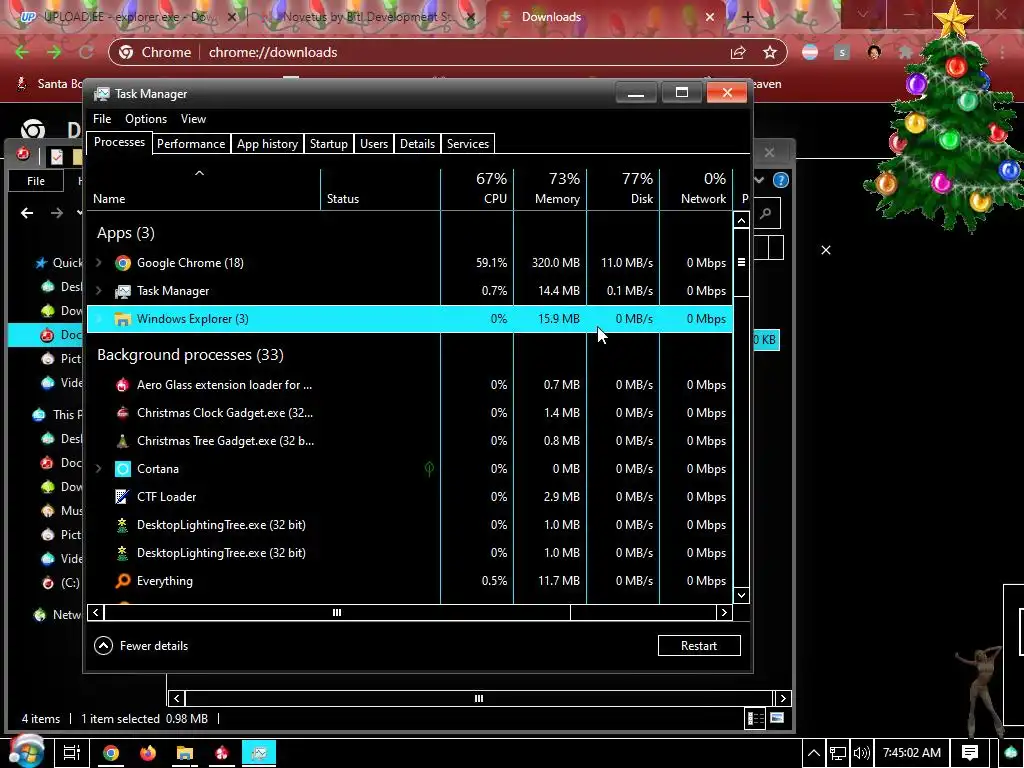Click Task Manager vertical scroll down arrow
Screen dimensions: 1024x768
coord(741,595)
